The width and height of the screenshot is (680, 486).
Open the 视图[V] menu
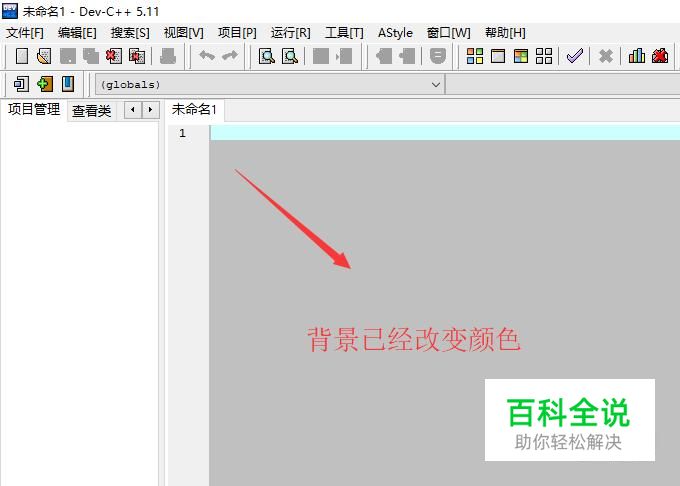tap(183, 33)
